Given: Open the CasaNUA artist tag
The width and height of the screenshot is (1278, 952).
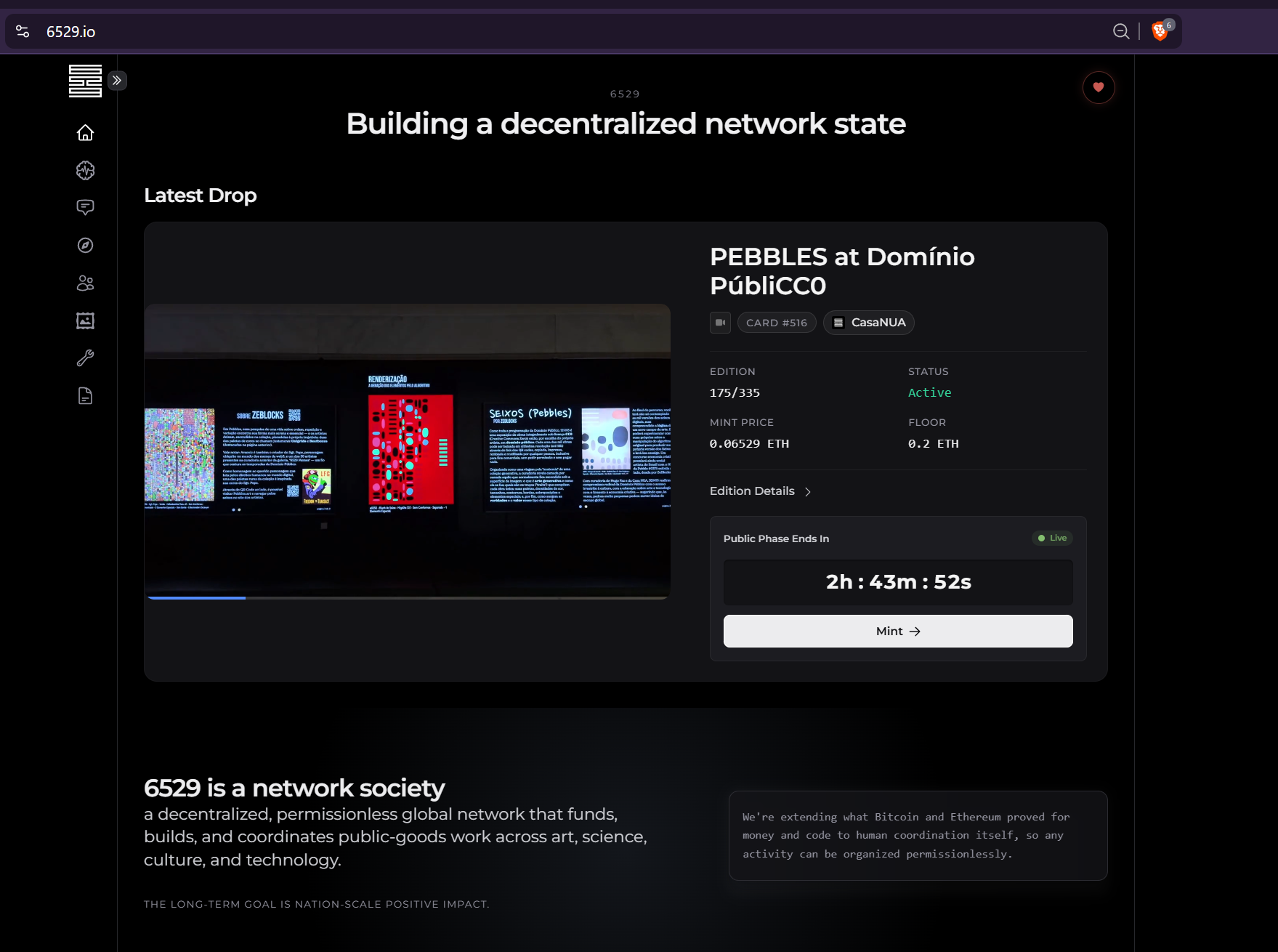Looking at the screenshot, I should 869,323.
